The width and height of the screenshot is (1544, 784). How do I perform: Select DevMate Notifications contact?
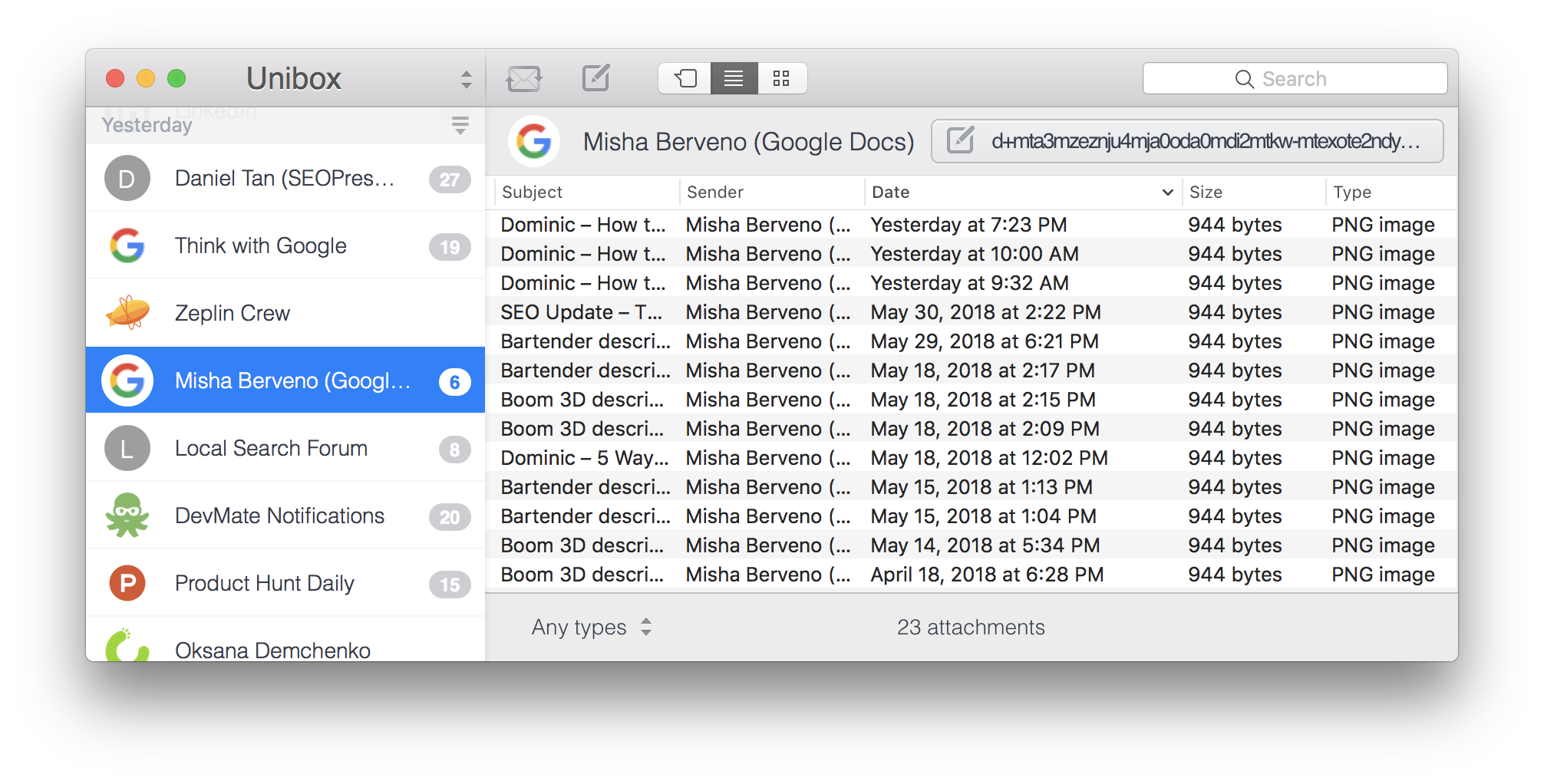click(285, 516)
